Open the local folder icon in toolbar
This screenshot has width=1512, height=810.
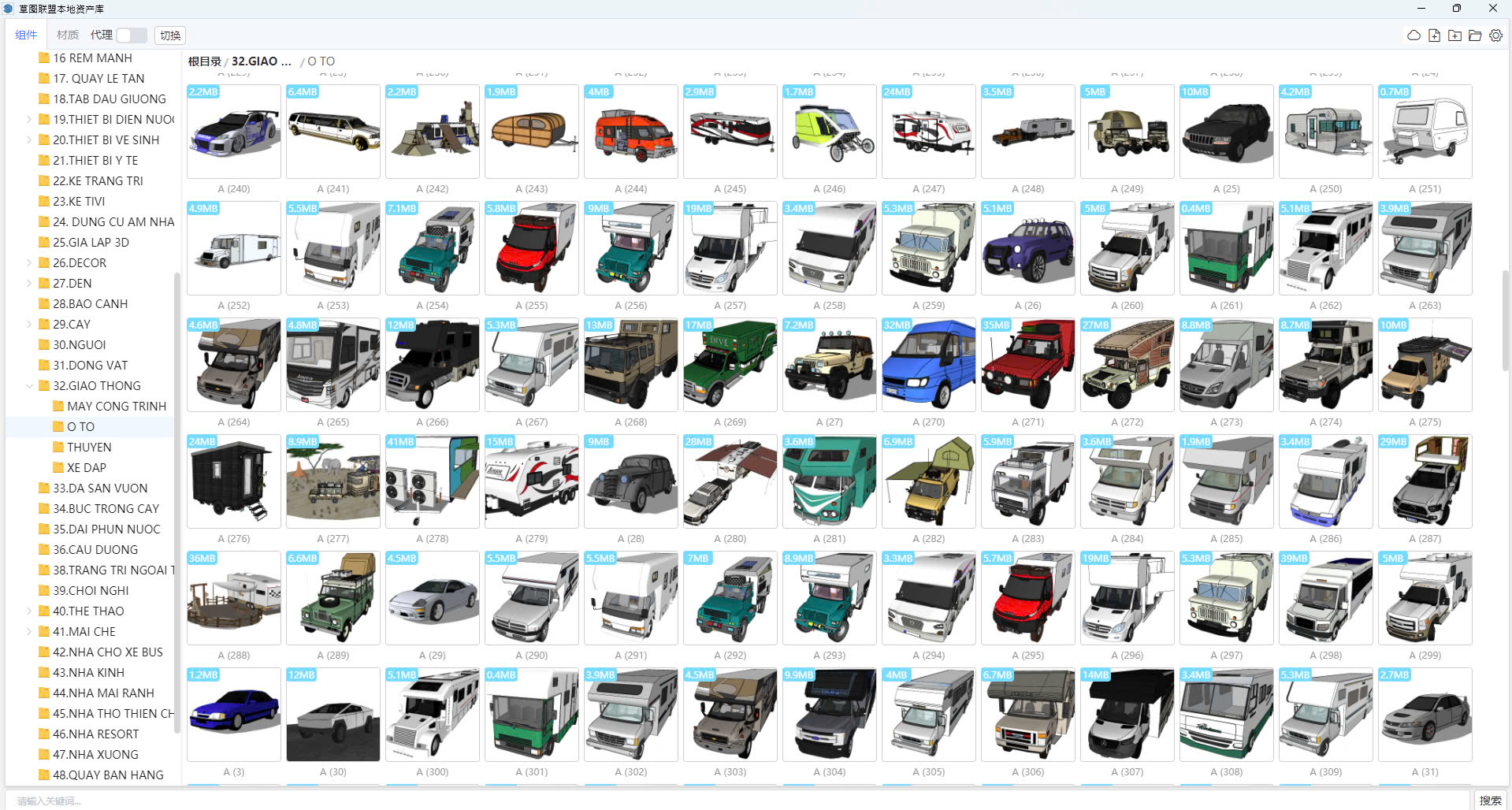(x=1475, y=35)
